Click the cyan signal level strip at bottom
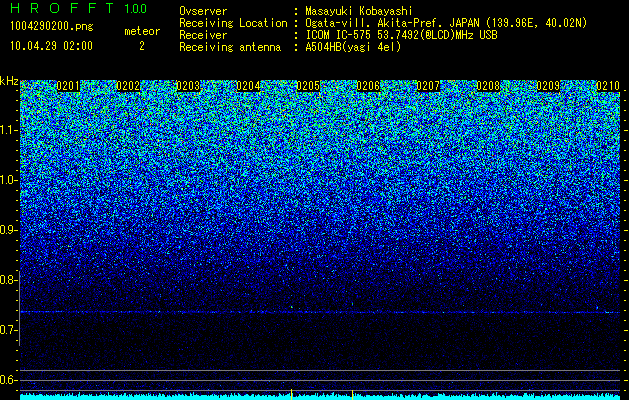629x400 pixels. (320, 397)
